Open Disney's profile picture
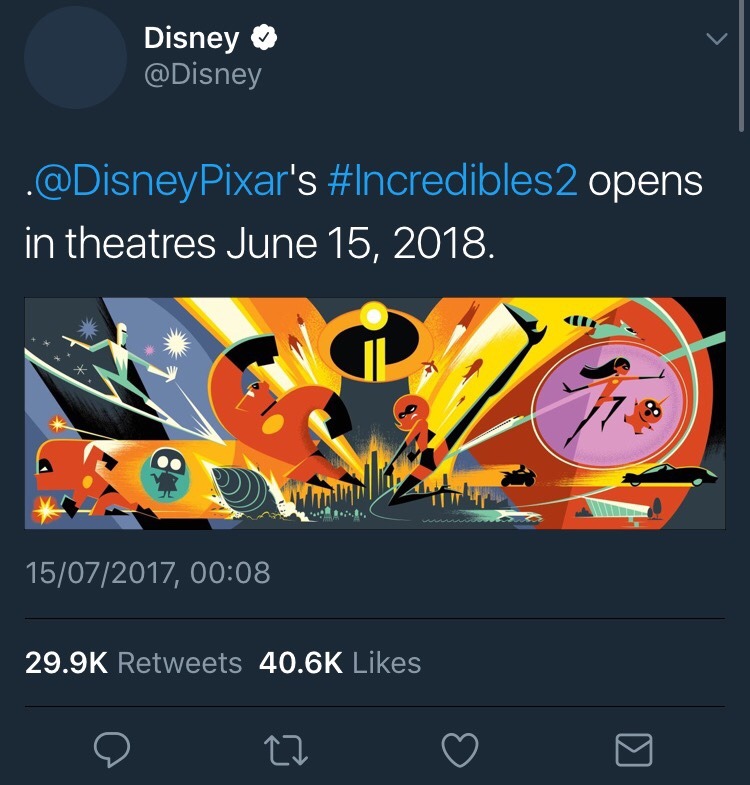The image size is (750, 785). (75, 58)
